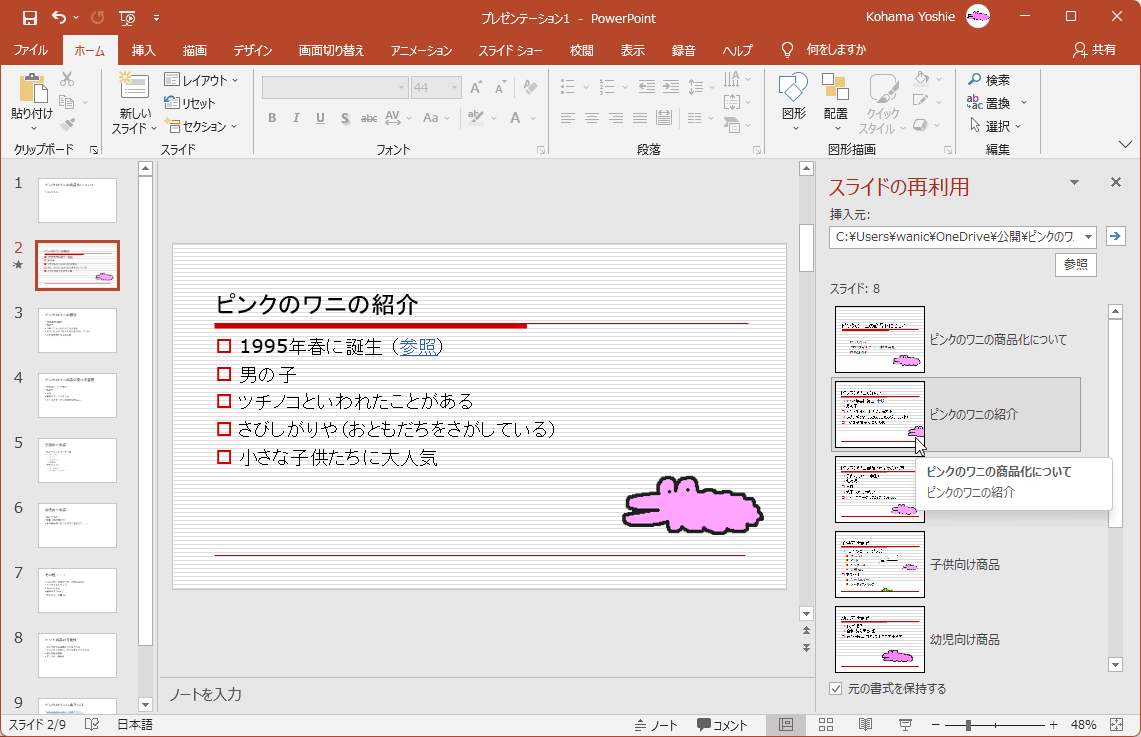
Task: Open the Animations tab
Action: pos(421,50)
